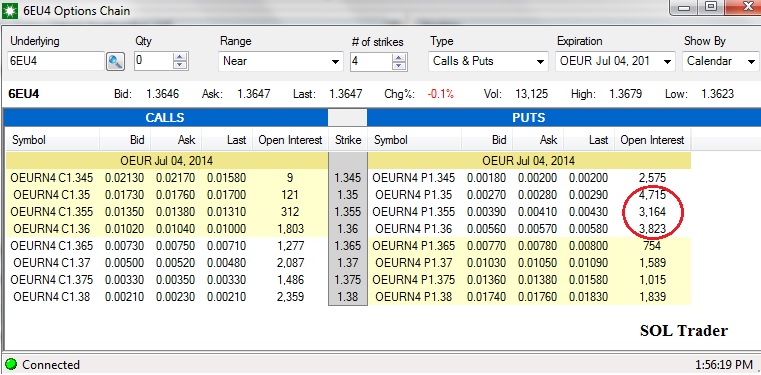Select call option OEURN4 C1.38
This screenshot has width=761, height=375.
51,296
